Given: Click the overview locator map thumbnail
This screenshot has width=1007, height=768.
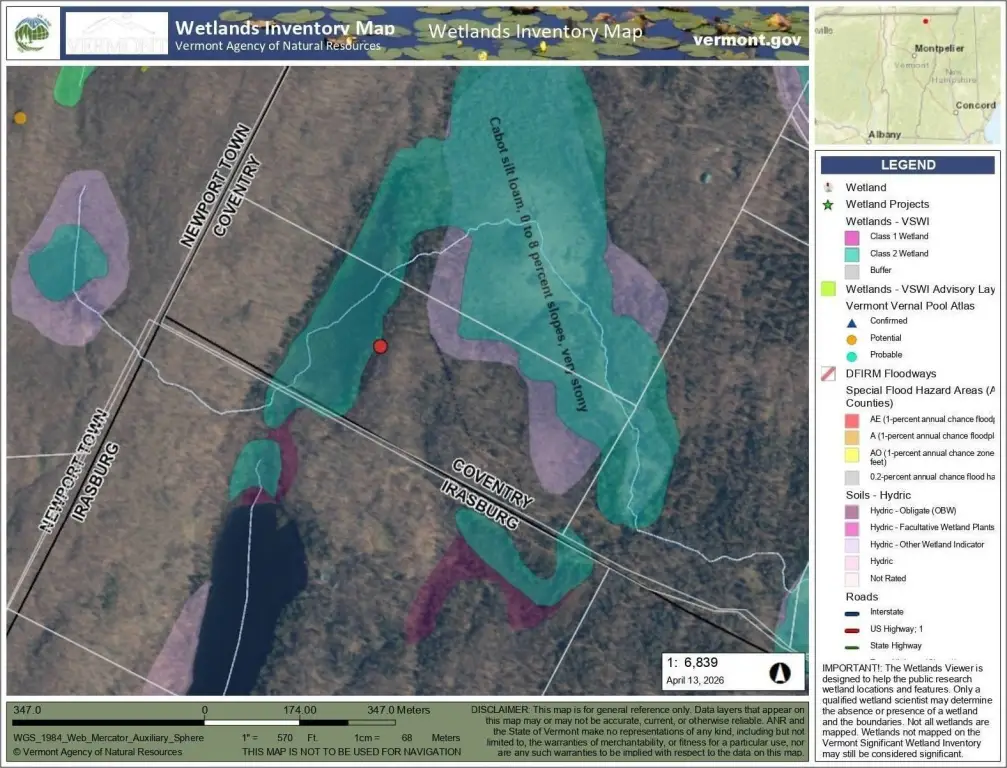Looking at the screenshot, I should pos(907,76).
